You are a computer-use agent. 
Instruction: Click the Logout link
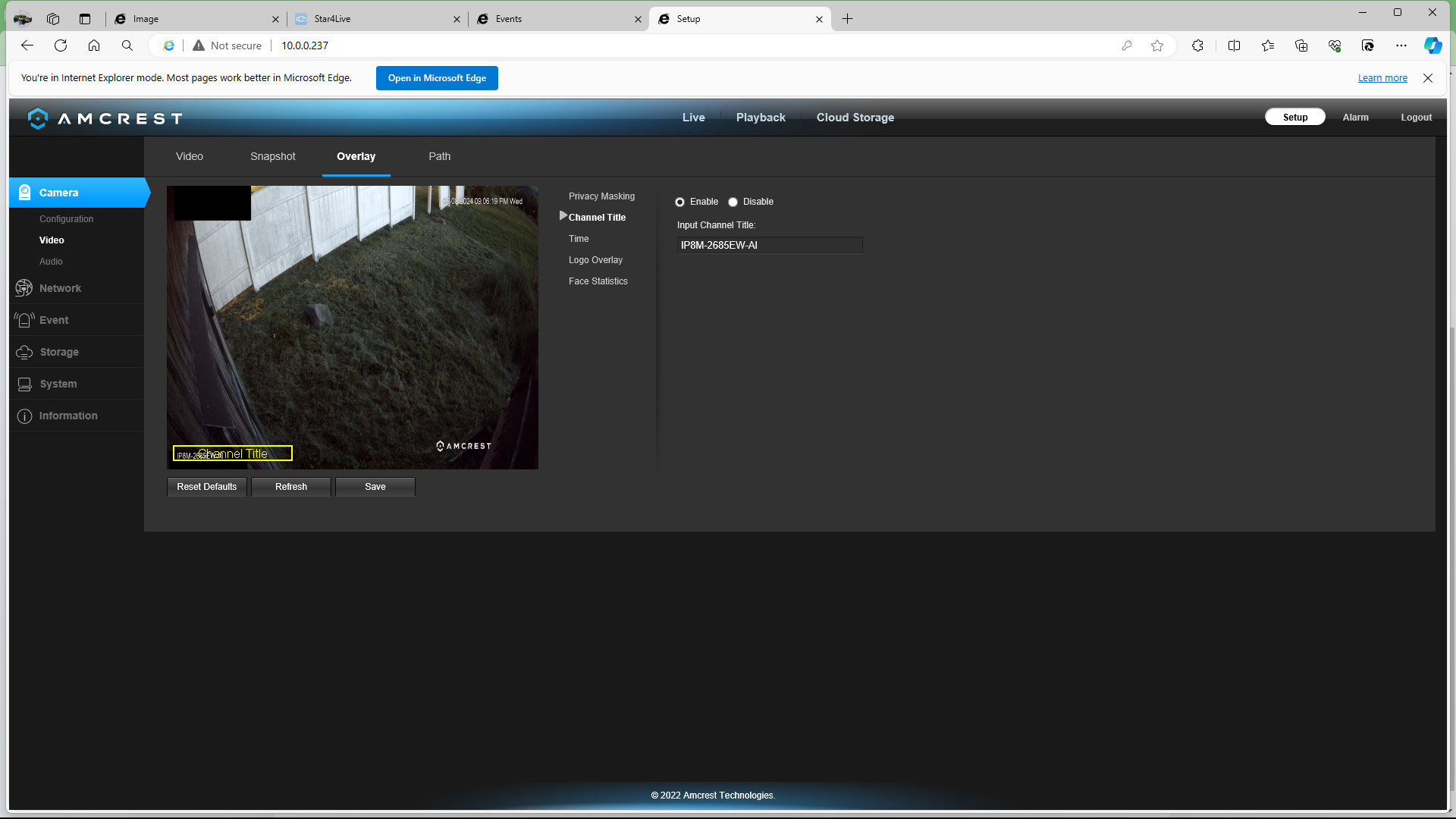coord(1417,118)
